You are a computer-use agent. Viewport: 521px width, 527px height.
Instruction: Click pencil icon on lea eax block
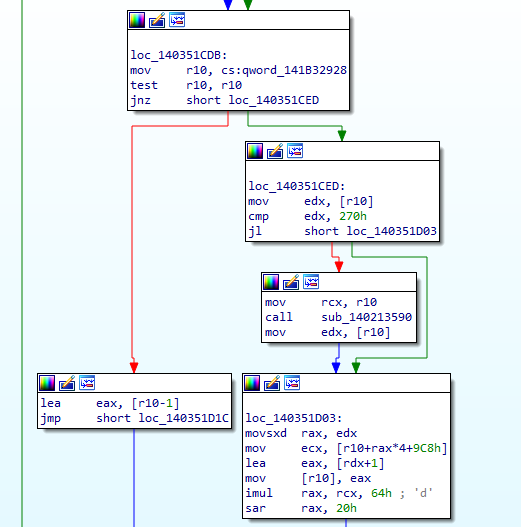[67, 383]
